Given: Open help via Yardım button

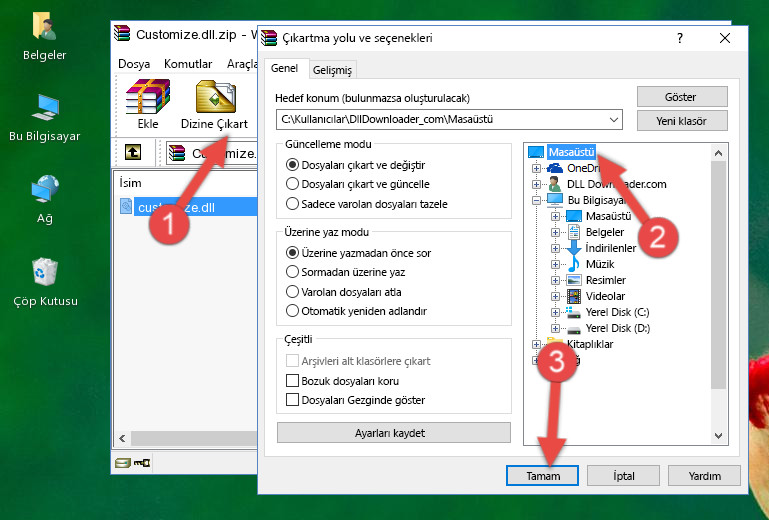Looking at the screenshot, I should click(x=704, y=475).
